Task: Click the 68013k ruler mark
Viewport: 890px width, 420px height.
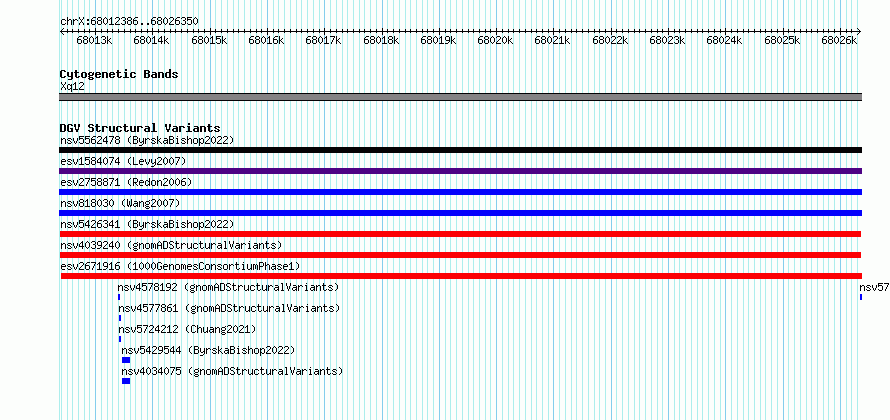Action: [x=94, y=40]
